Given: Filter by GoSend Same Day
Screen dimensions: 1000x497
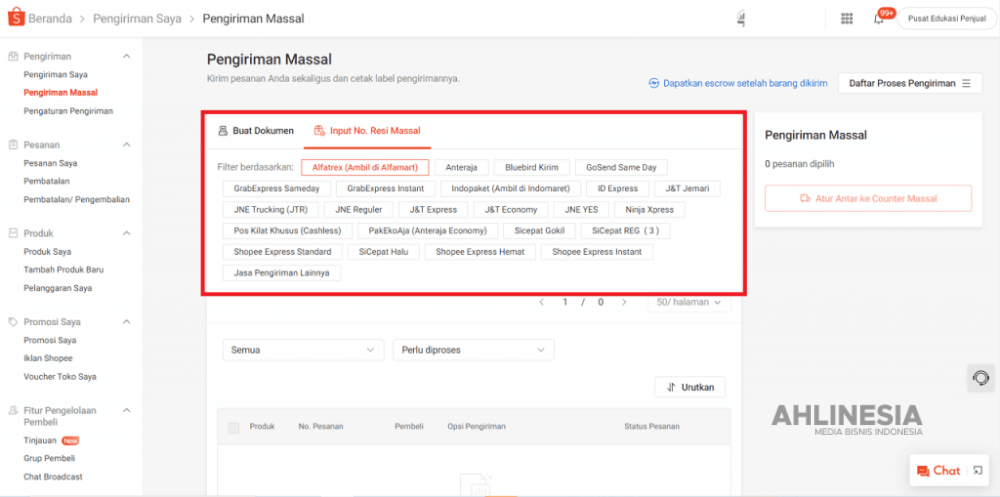Looking at the screenshot, I should [621, 167].
